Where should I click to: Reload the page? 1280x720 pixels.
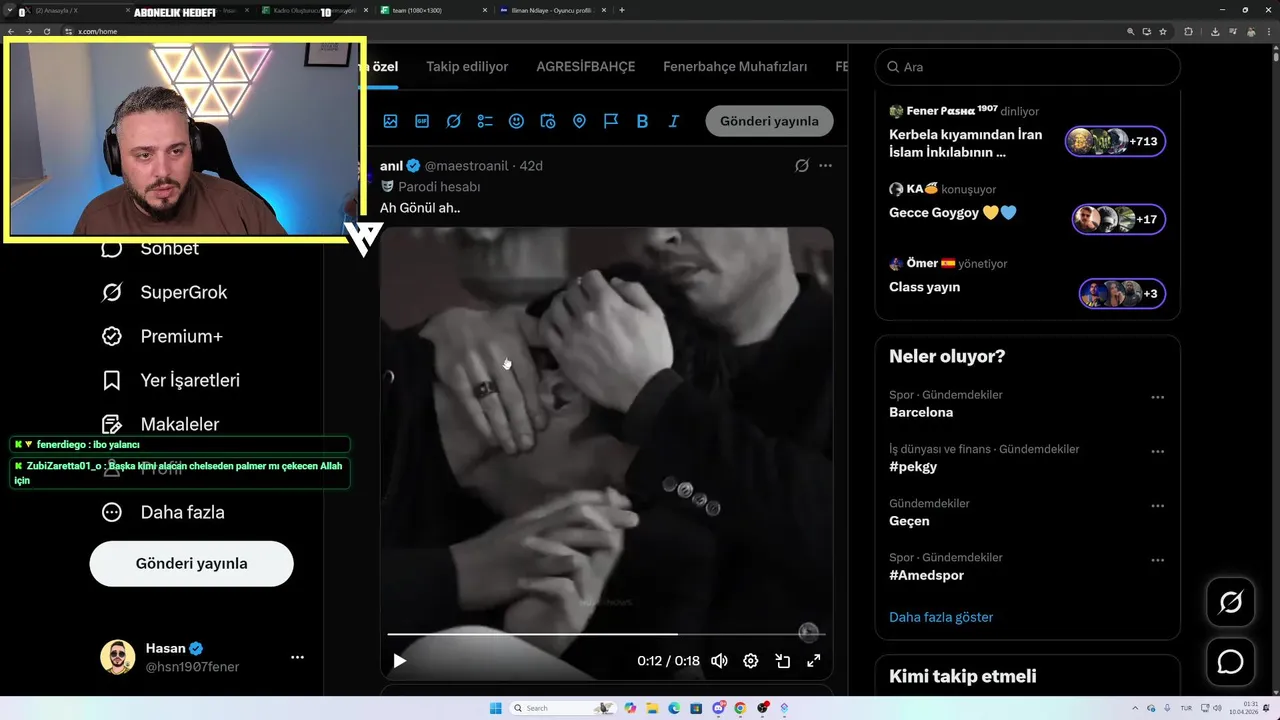click(x=46, y=31)
